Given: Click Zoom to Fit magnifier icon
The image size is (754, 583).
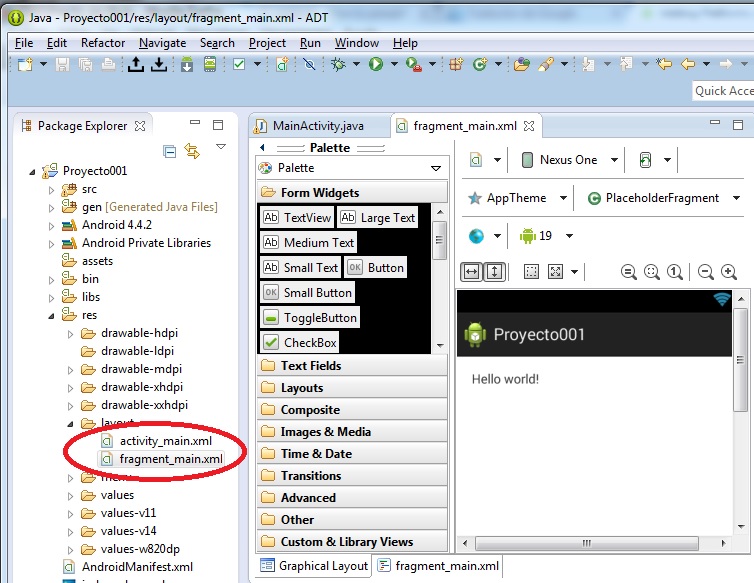Looking at the screenshot, I should 652,272.
